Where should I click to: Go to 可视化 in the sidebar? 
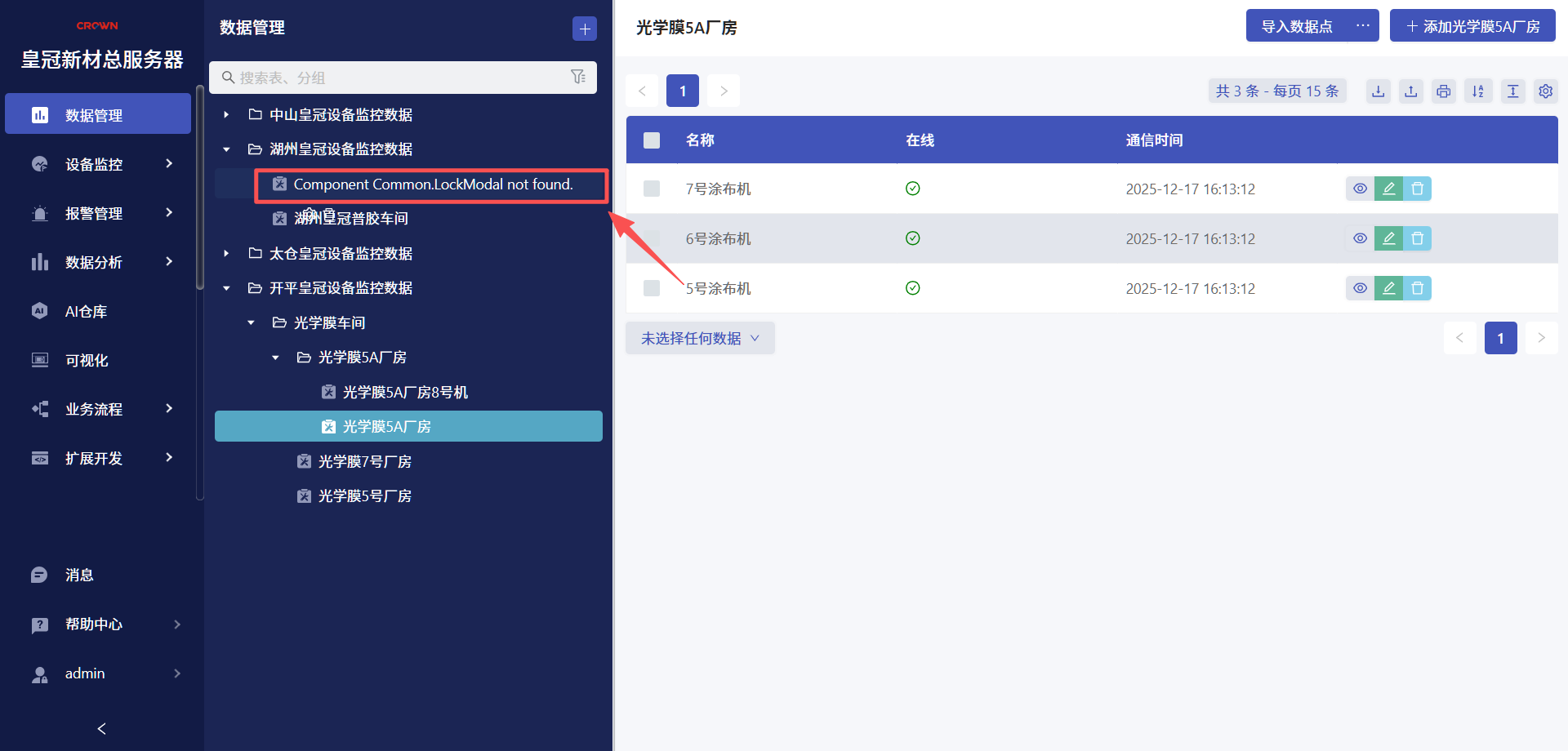coord(87,360)
